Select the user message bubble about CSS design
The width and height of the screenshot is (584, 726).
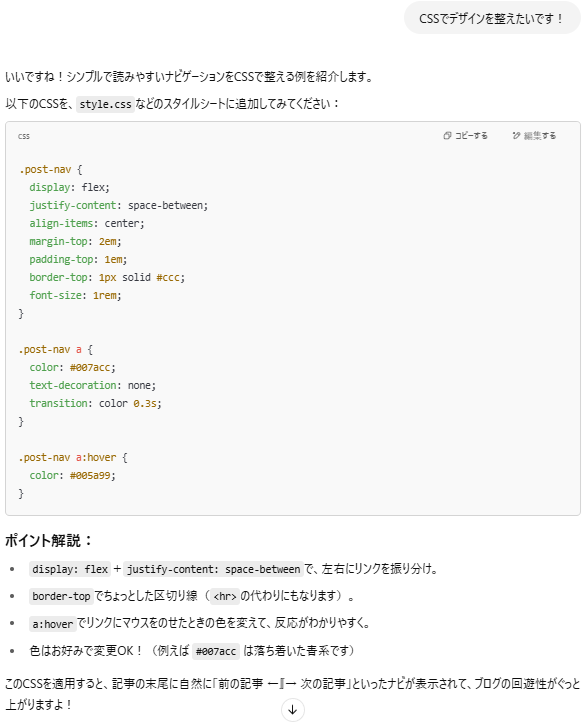pos(492,19)
